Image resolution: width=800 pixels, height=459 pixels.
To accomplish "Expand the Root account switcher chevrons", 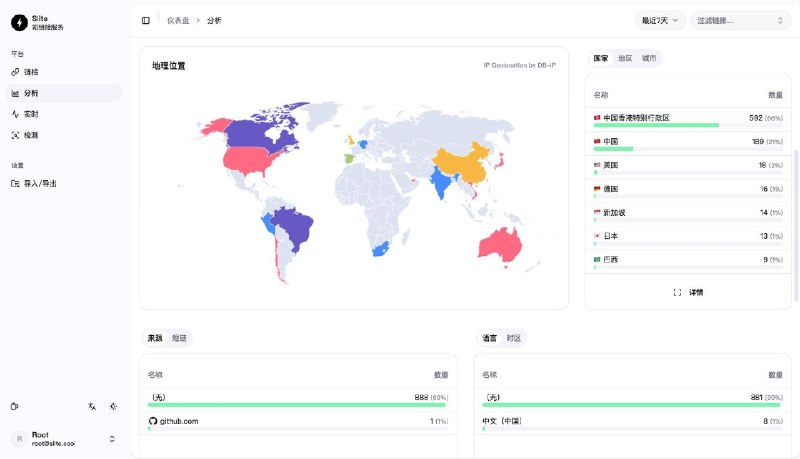I will tap(112, 439).
